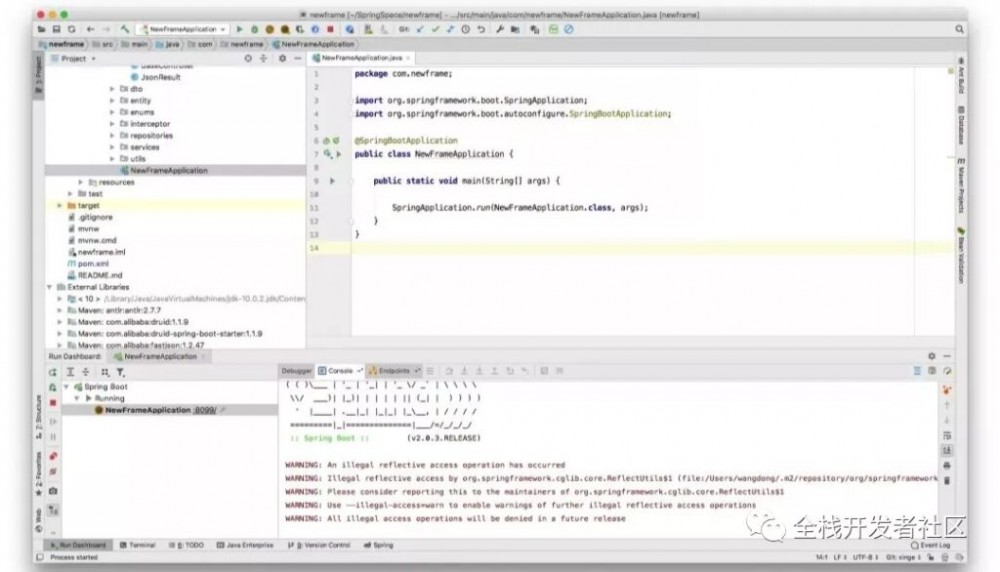Toggle the Database tool window stripe
Screen dimensions: 1000x572
pos(960,126)
